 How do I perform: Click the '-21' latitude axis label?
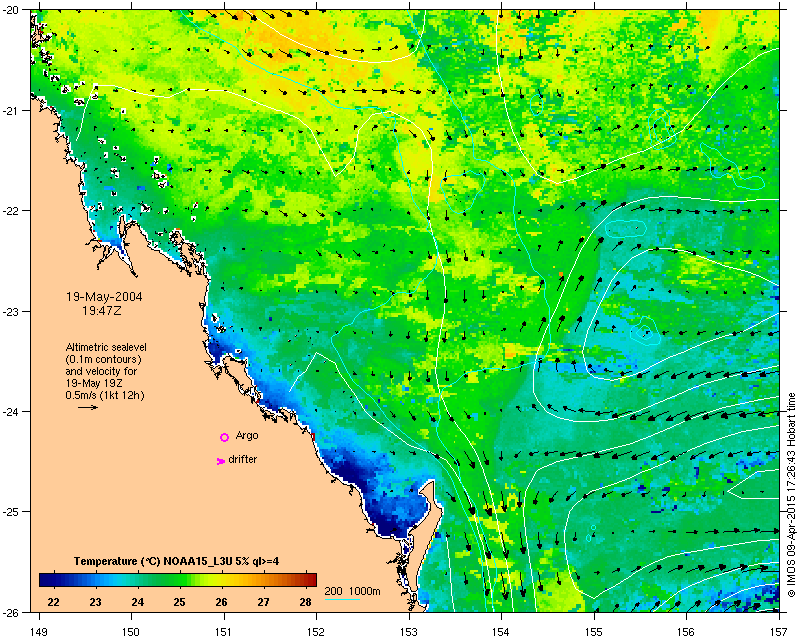(x=10, y=111)
